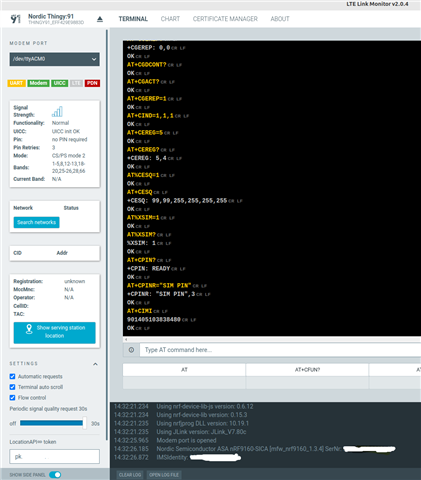Image resolution: width=421 pixels, height=480 pixels.
Task: Open the /dev/ttyACM0 modem port dropdown
Action: (54, 59)
